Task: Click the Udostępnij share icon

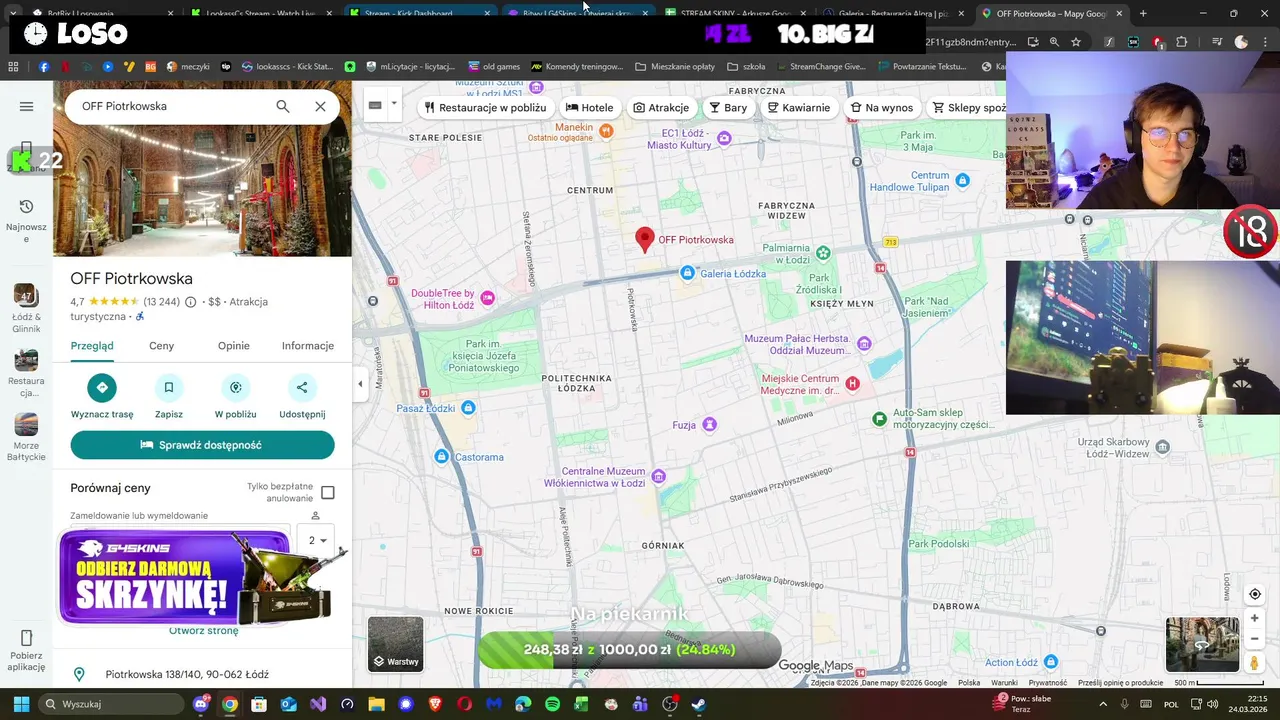Action: [302, 388]
